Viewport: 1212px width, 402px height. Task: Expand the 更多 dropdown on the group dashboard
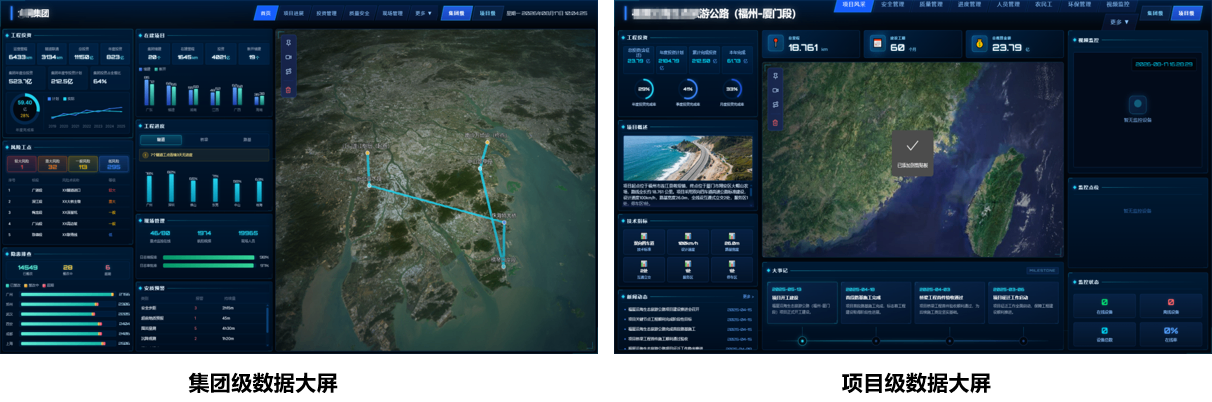click(x=423, y=14)
